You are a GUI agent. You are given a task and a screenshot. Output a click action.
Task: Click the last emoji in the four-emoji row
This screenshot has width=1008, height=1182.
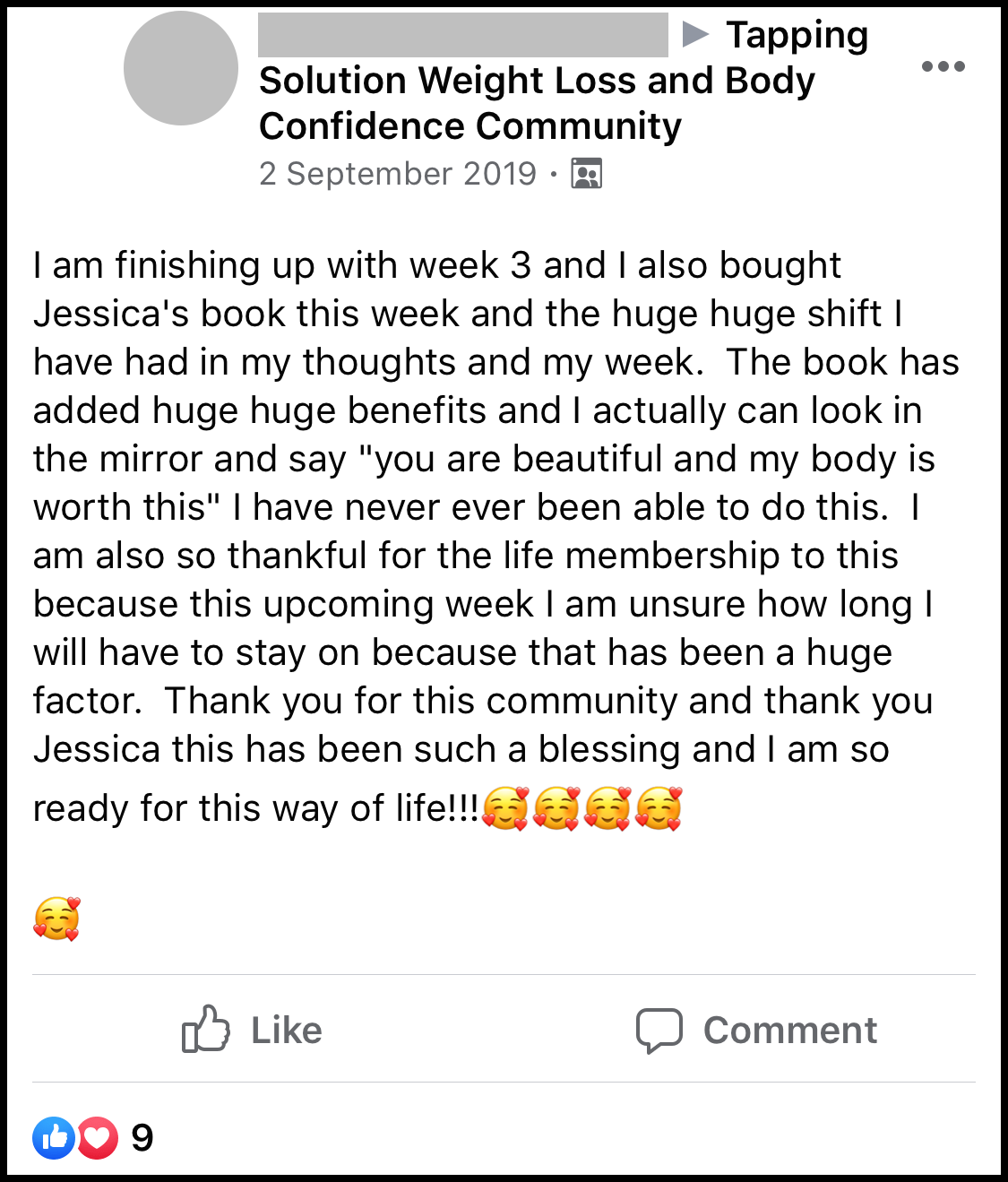click(659, 808)
